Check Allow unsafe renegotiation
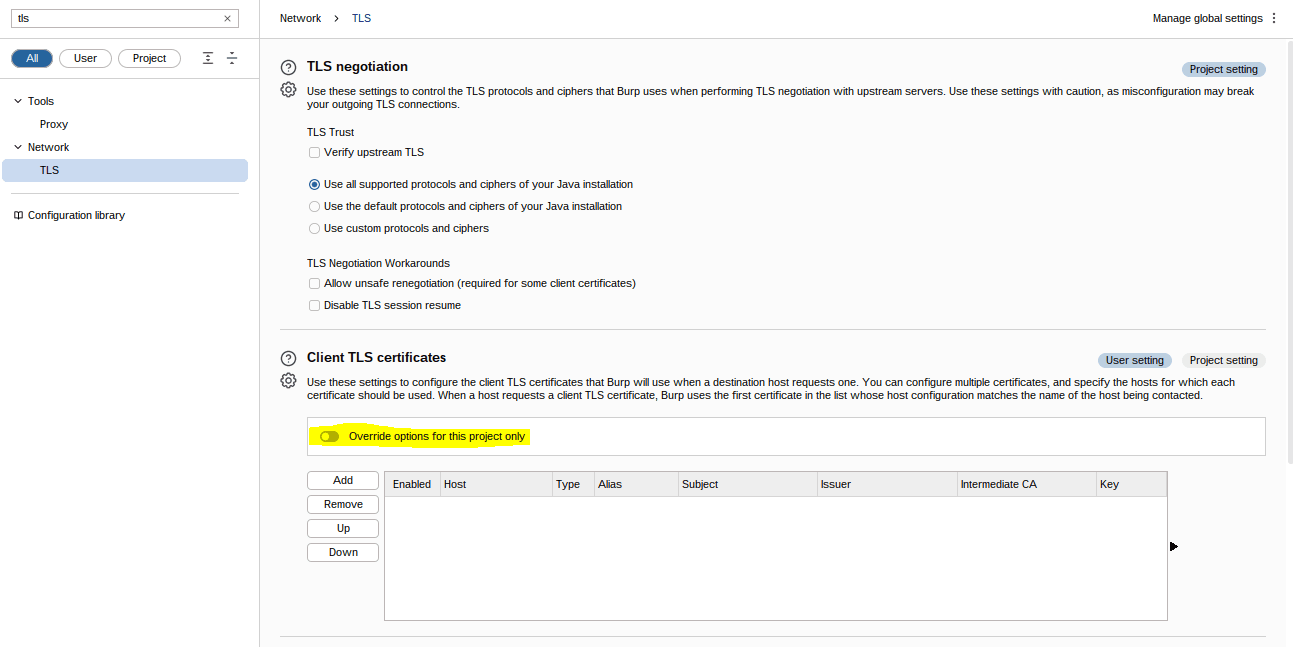Image resolution: width=1293 pixels, height=647 pixels. pyautogui.click(x=314, y=283)
